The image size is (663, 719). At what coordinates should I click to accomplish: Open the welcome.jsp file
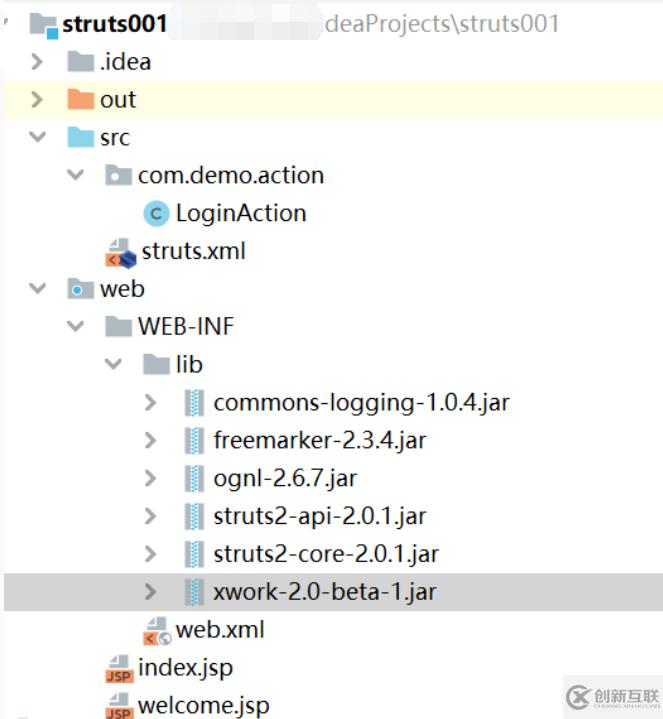[204, 706]
